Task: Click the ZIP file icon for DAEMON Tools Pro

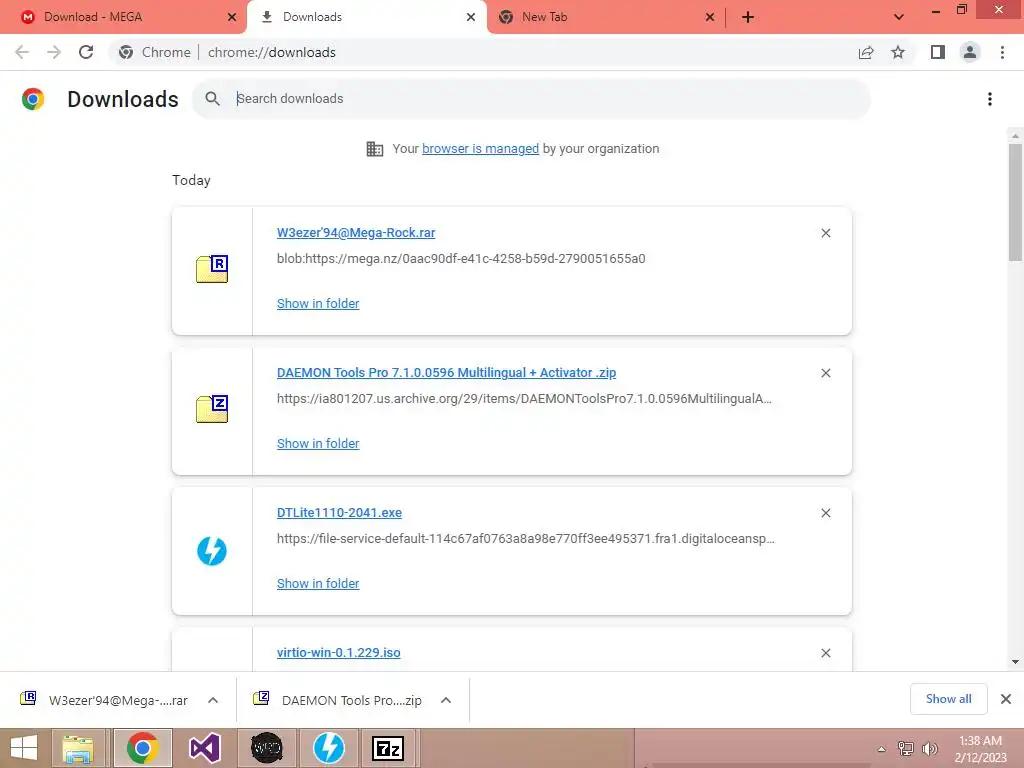Action: pyautogui.click(x=212, y=409)
